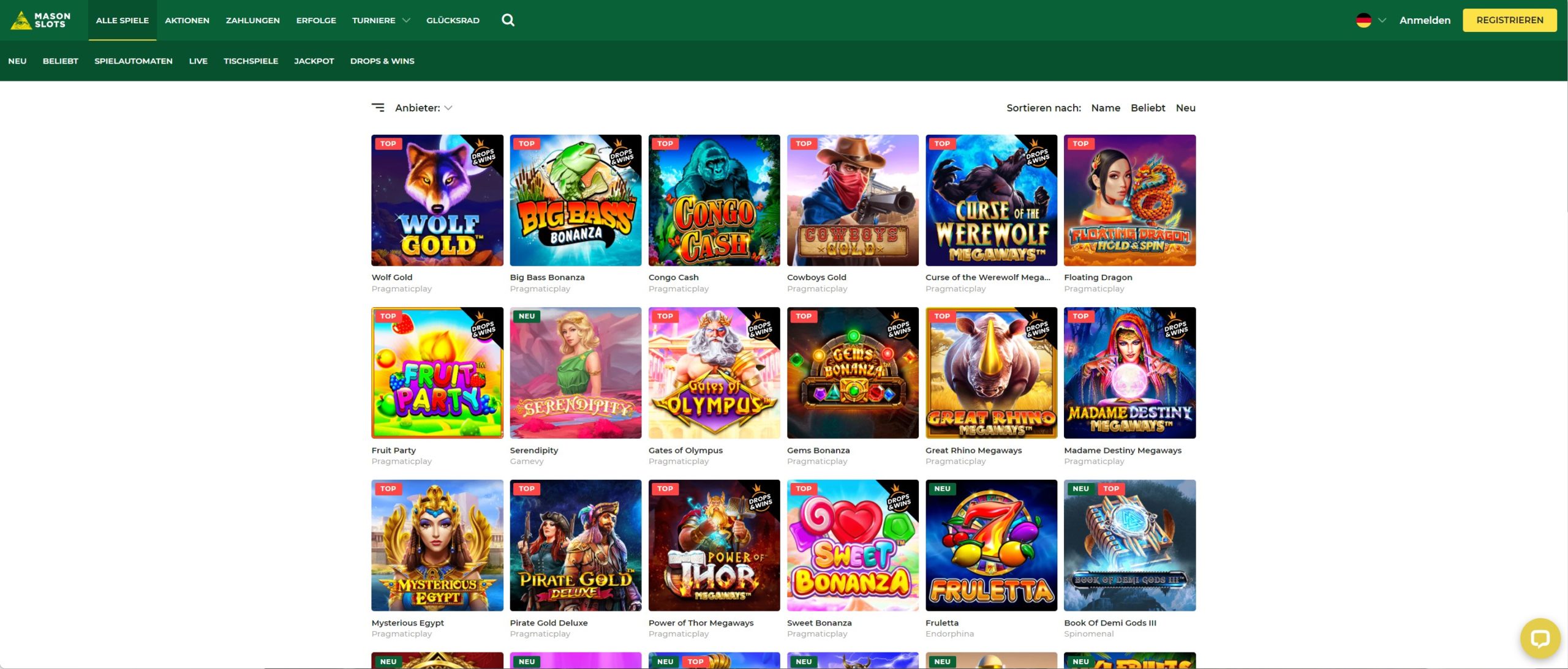The image size is (1568, 669).
Task: Sort games by Neu
Action: point(1185,108)
